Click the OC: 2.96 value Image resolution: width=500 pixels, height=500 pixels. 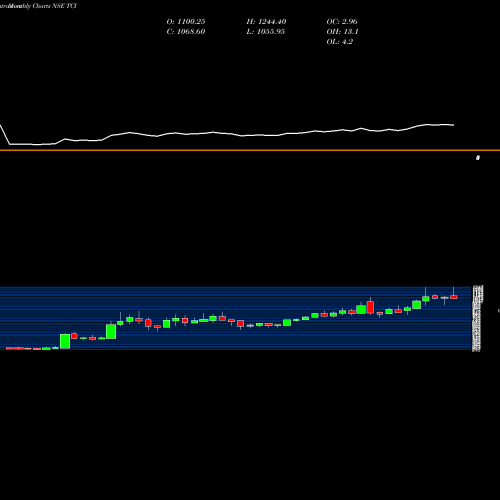point(342,22)
